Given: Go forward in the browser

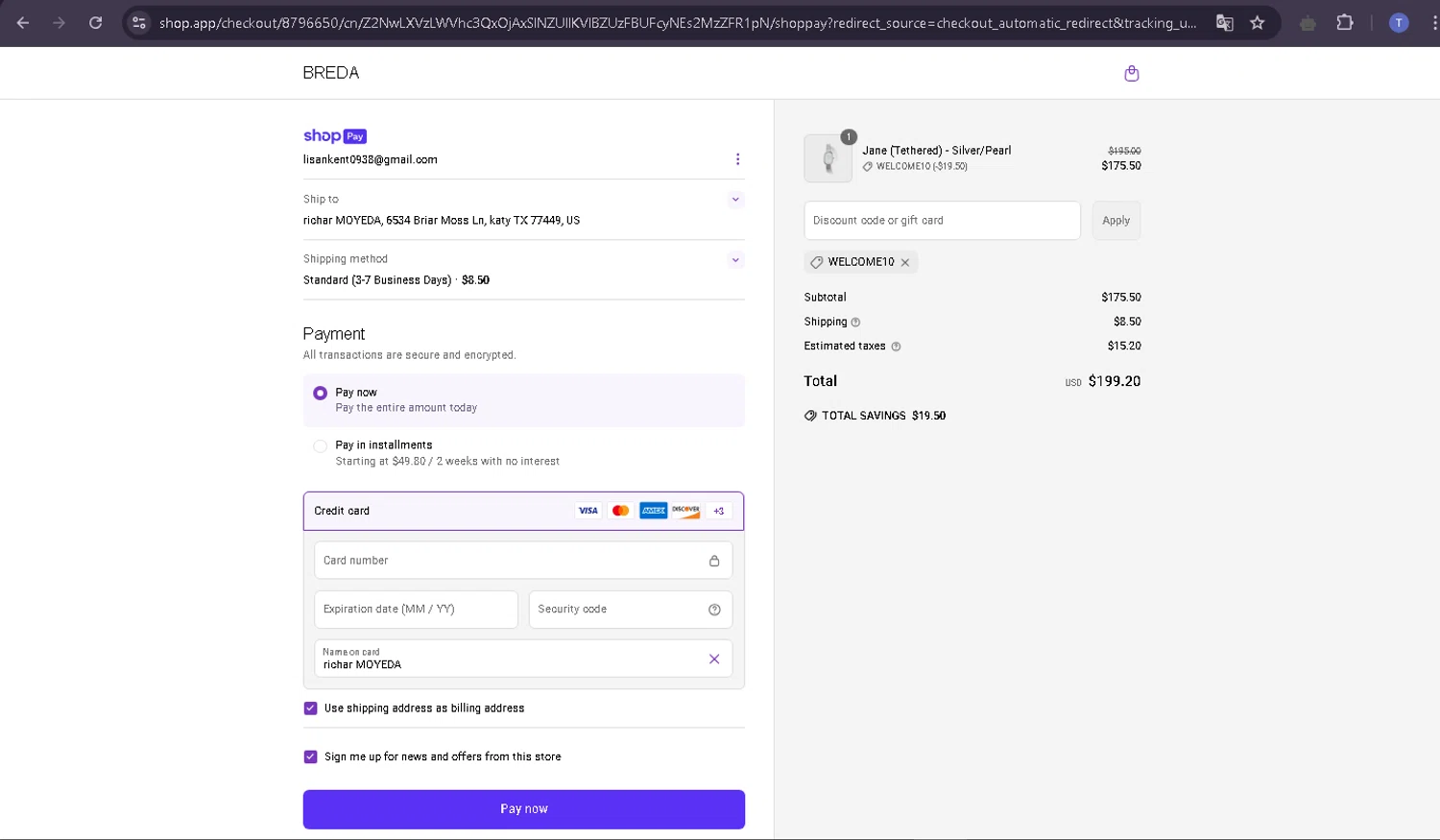Looking at the screenshot, I should [x=60, y=23].
